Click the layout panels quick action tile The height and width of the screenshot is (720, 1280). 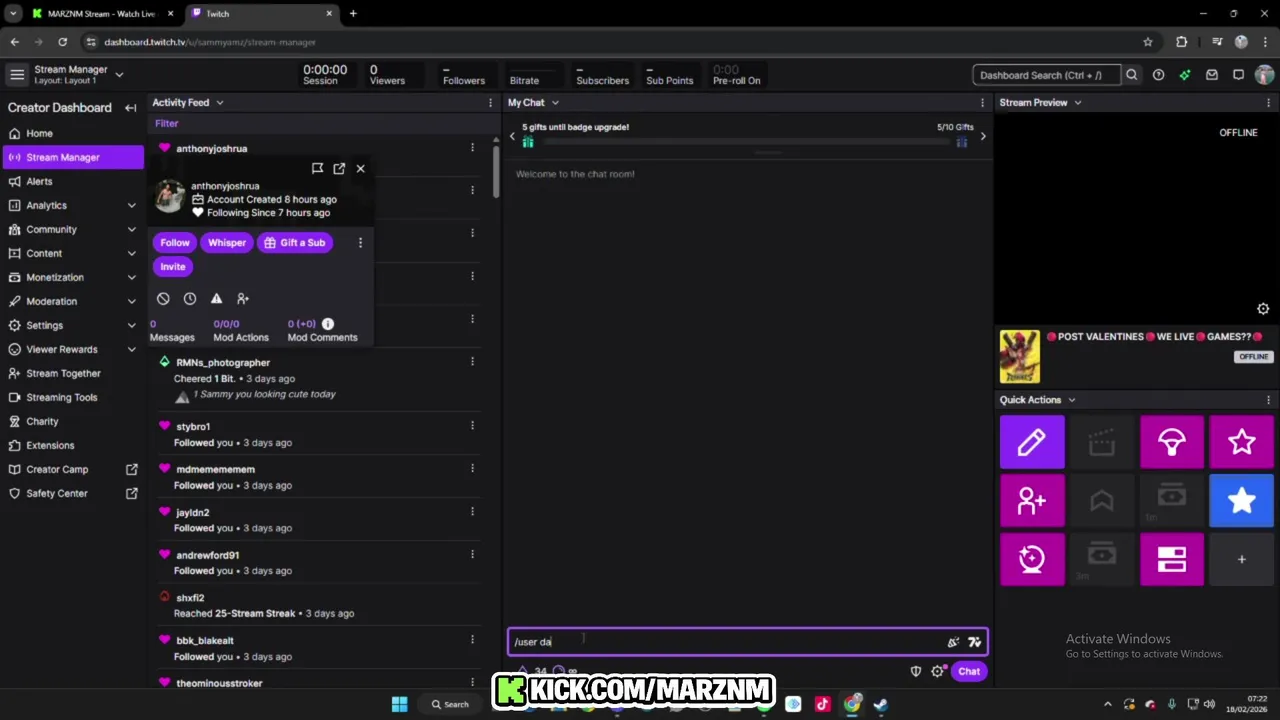[x=1172, y=559]
